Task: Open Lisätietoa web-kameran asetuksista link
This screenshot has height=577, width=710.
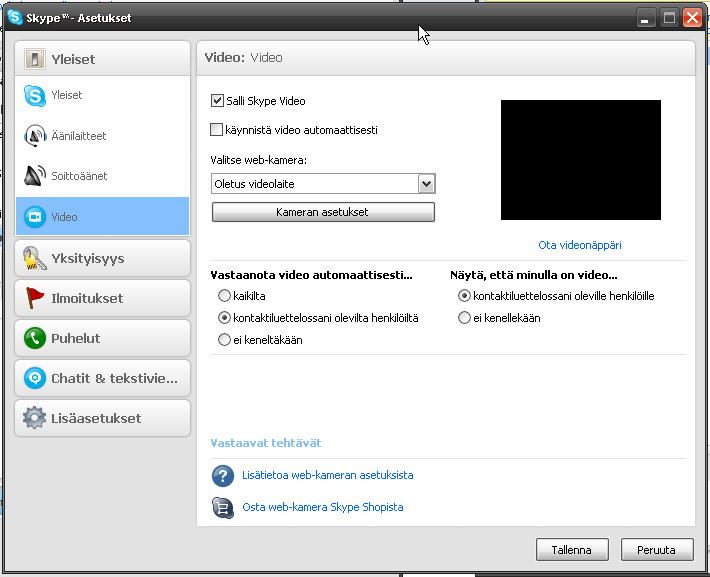Action: [x=327, y=475]
